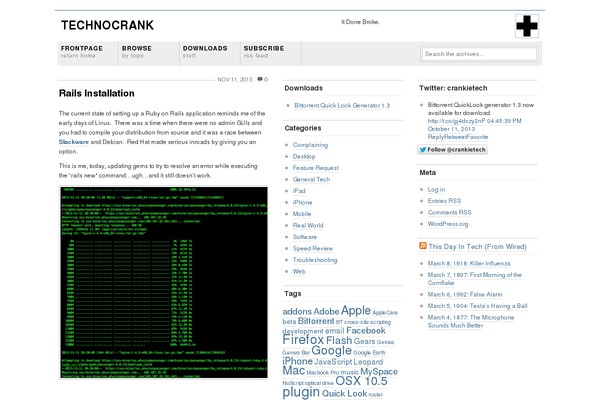This screenshot has height=400, width=600.
Task: Open March 7, 1897 Cornflake article
Action: 474,279
